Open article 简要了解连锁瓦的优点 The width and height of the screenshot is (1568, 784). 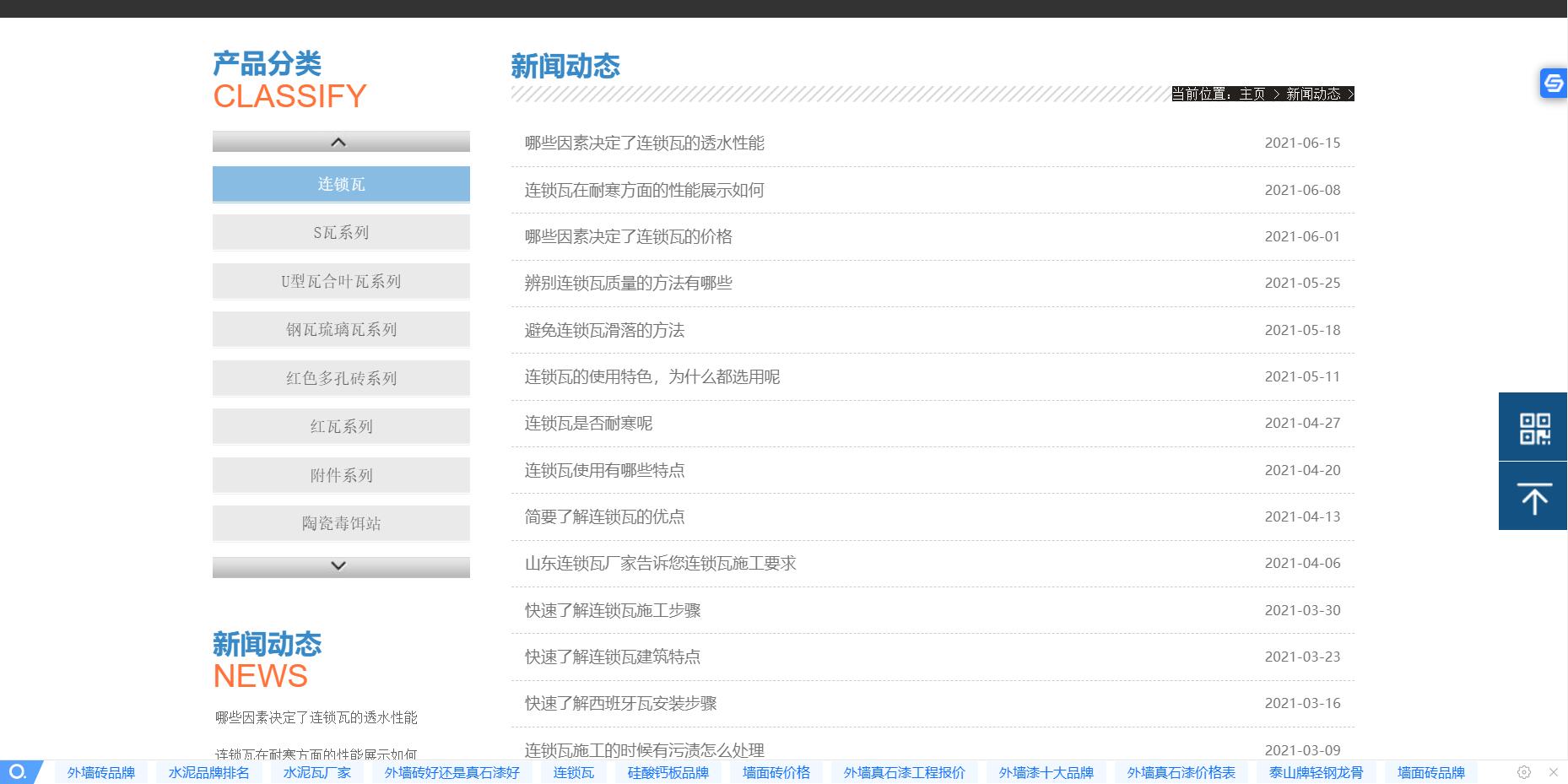click(x=605, y=516)
